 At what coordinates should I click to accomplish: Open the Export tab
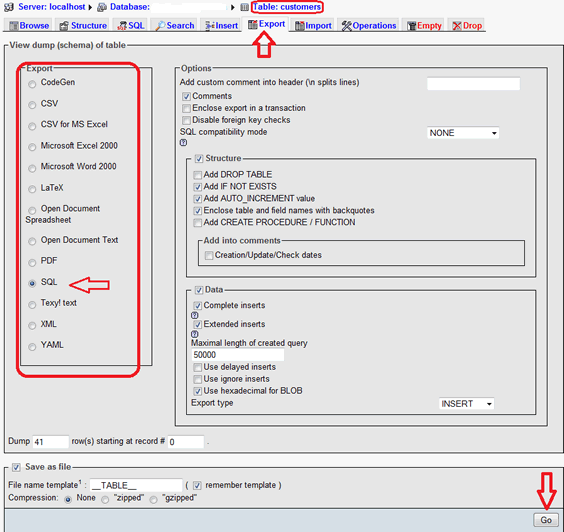[x=266, y=24]
